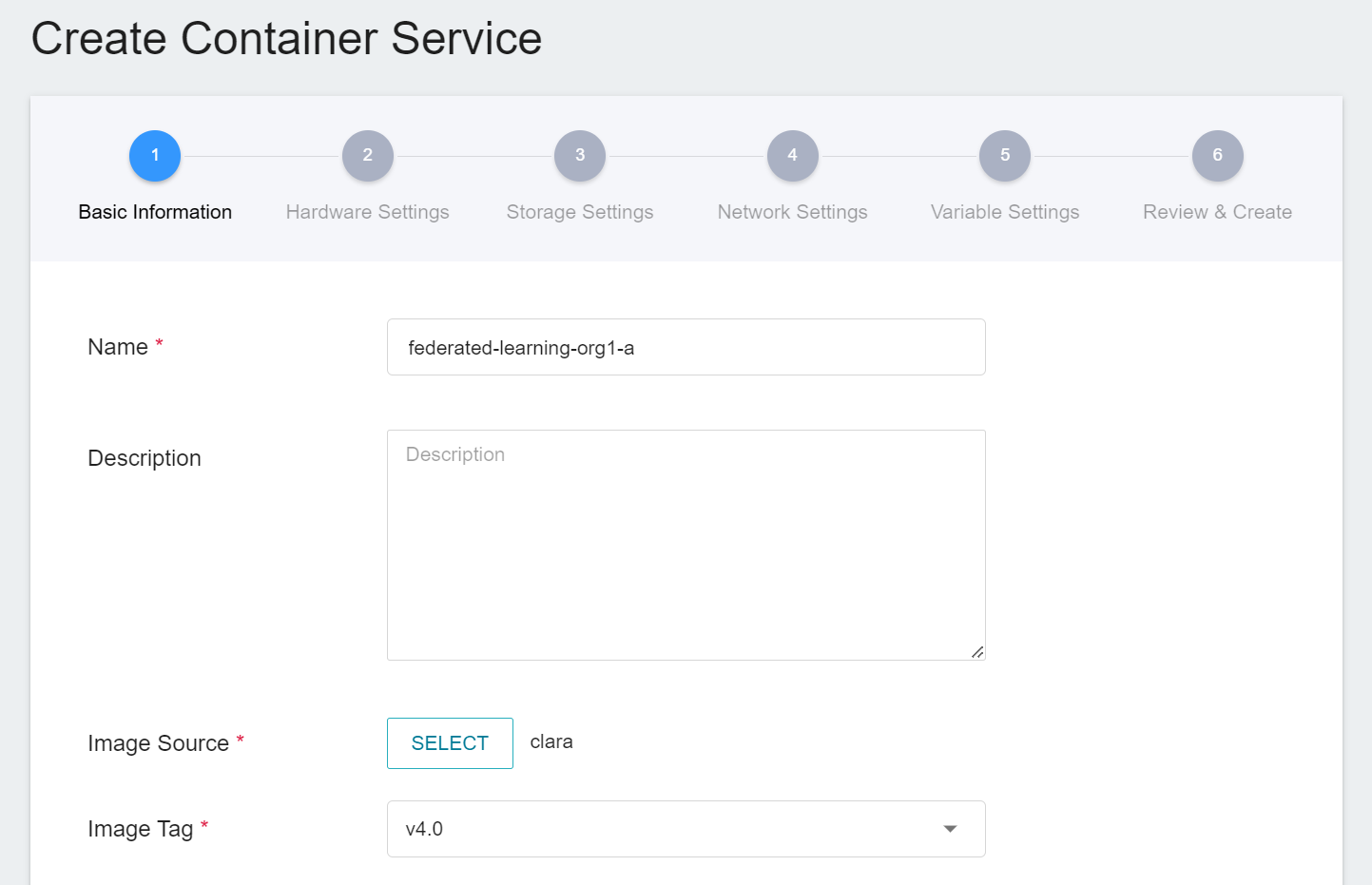Grab the Description textarea resize handle
This screenshot has height=885, width=1372.
[977, 652]
